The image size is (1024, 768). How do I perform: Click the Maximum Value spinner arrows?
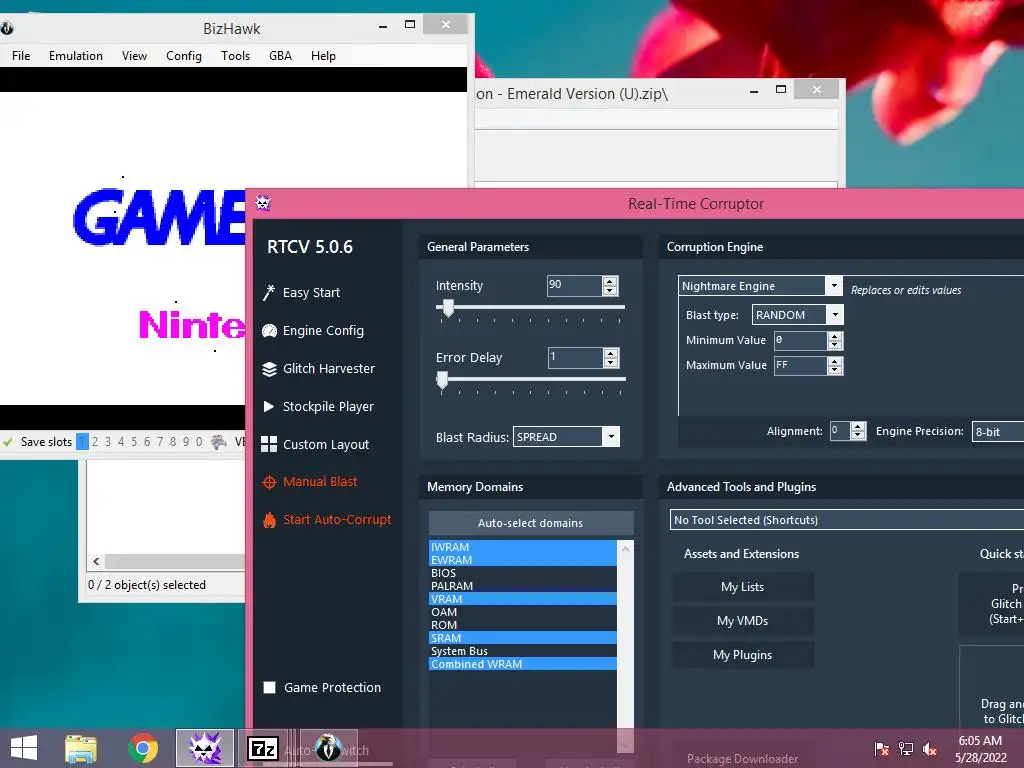click(x=835, y=365)
